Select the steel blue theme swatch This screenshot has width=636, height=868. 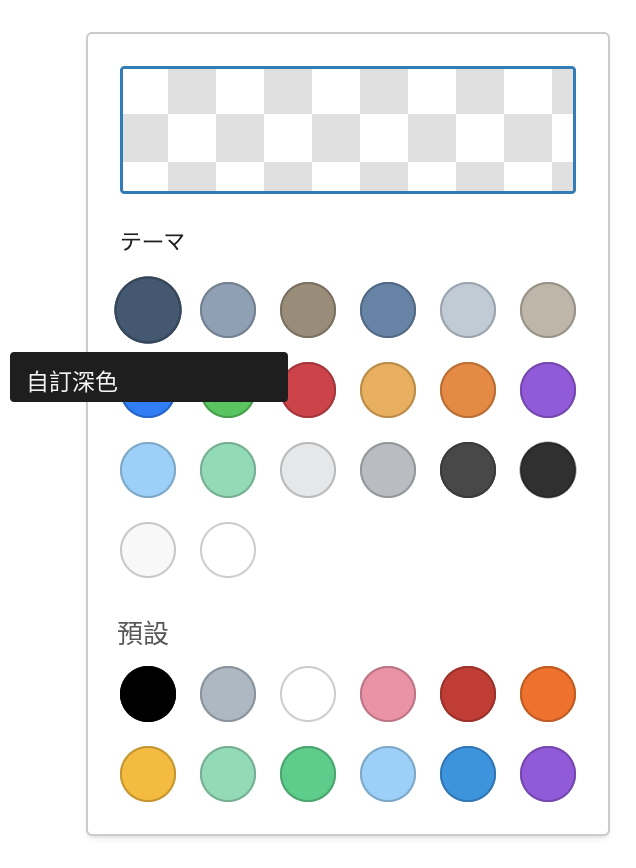(x=388, y=310)
